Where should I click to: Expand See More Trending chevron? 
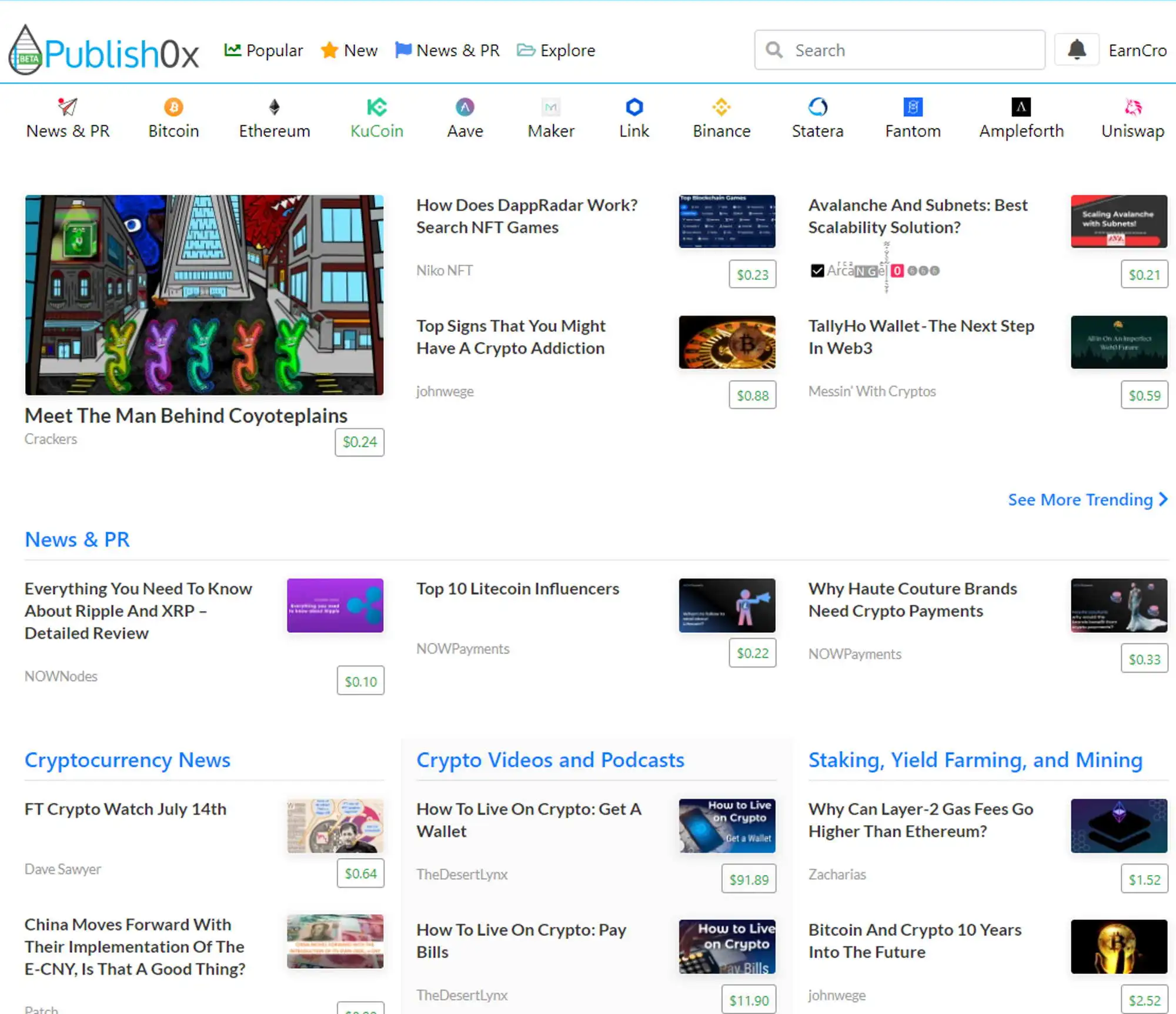pos(1162,499)
